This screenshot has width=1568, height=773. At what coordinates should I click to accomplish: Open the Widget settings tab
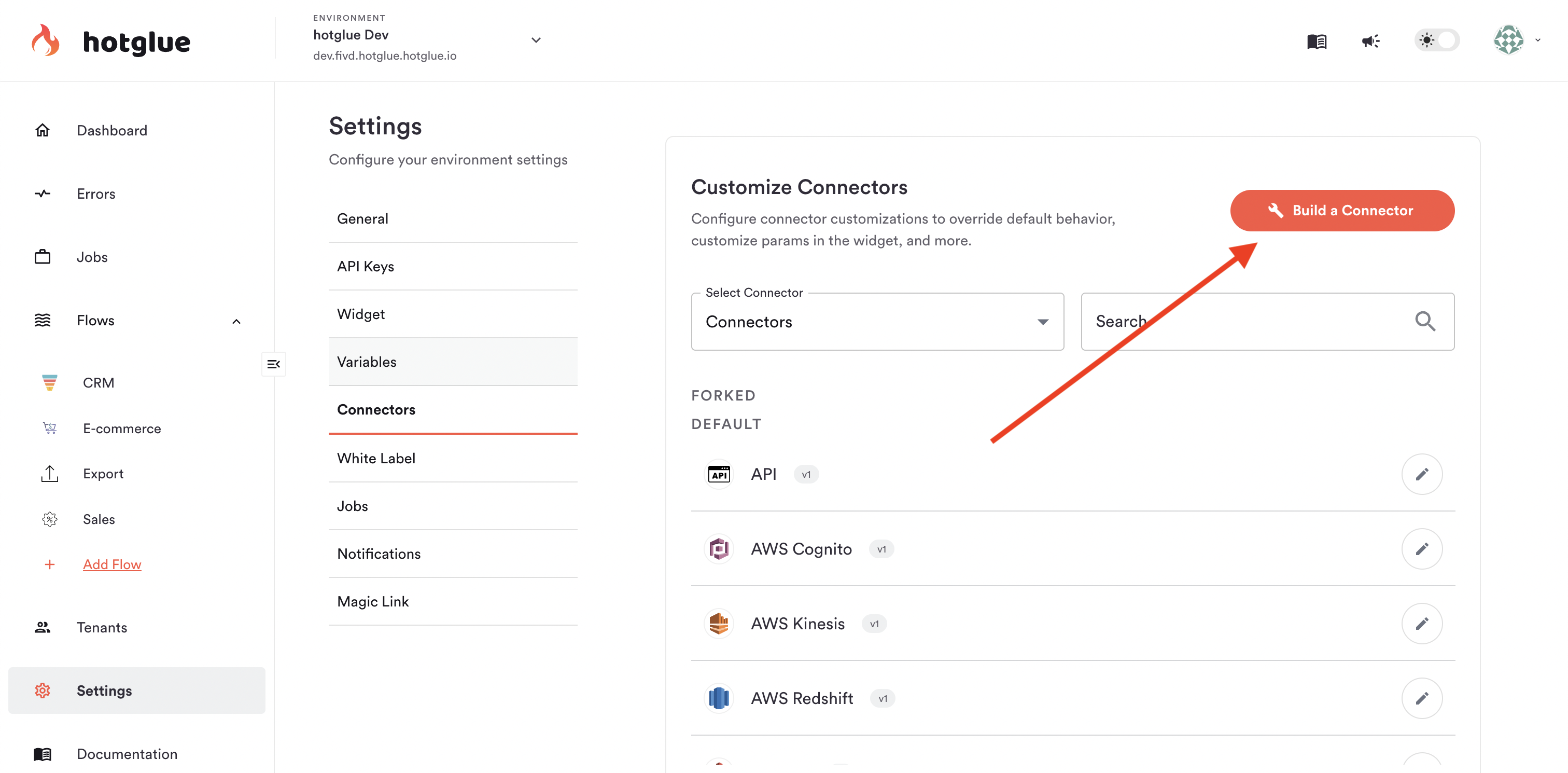[453, 314]
